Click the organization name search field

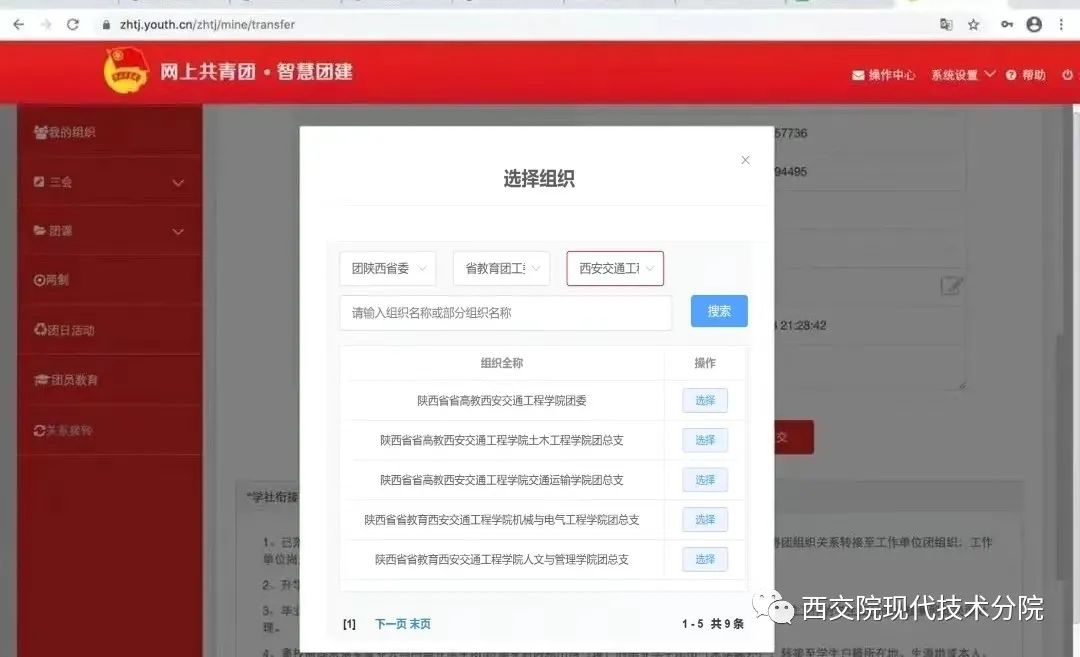click(505, 312)
